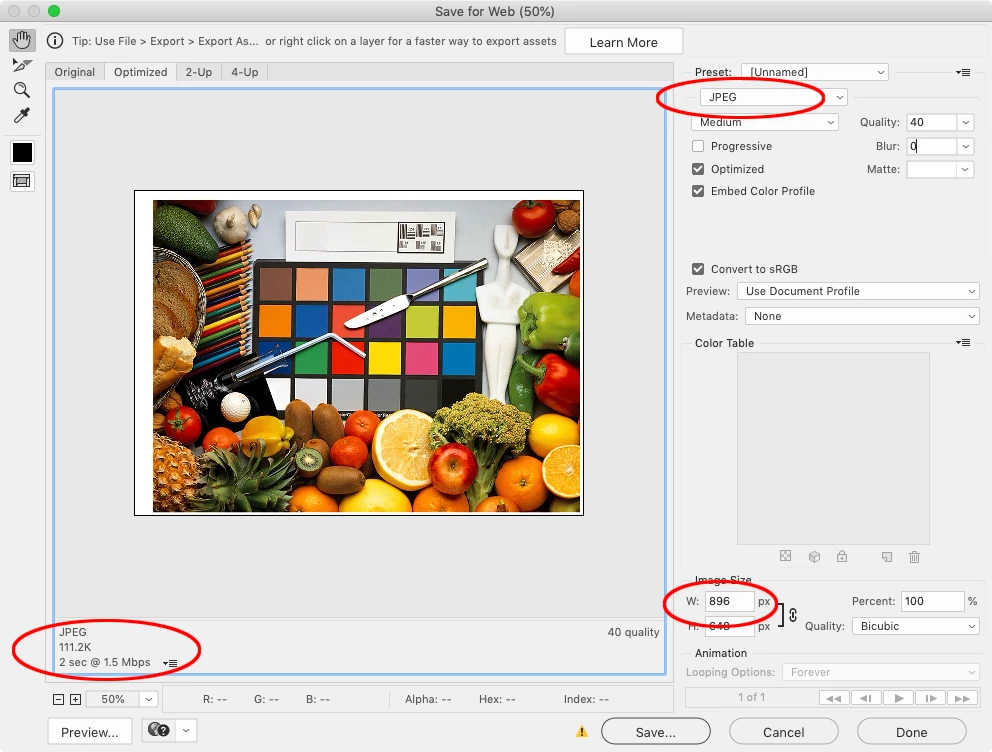Screen dimensions: 992x752
Task: Go to next animation frame
Action: [931, 698]
